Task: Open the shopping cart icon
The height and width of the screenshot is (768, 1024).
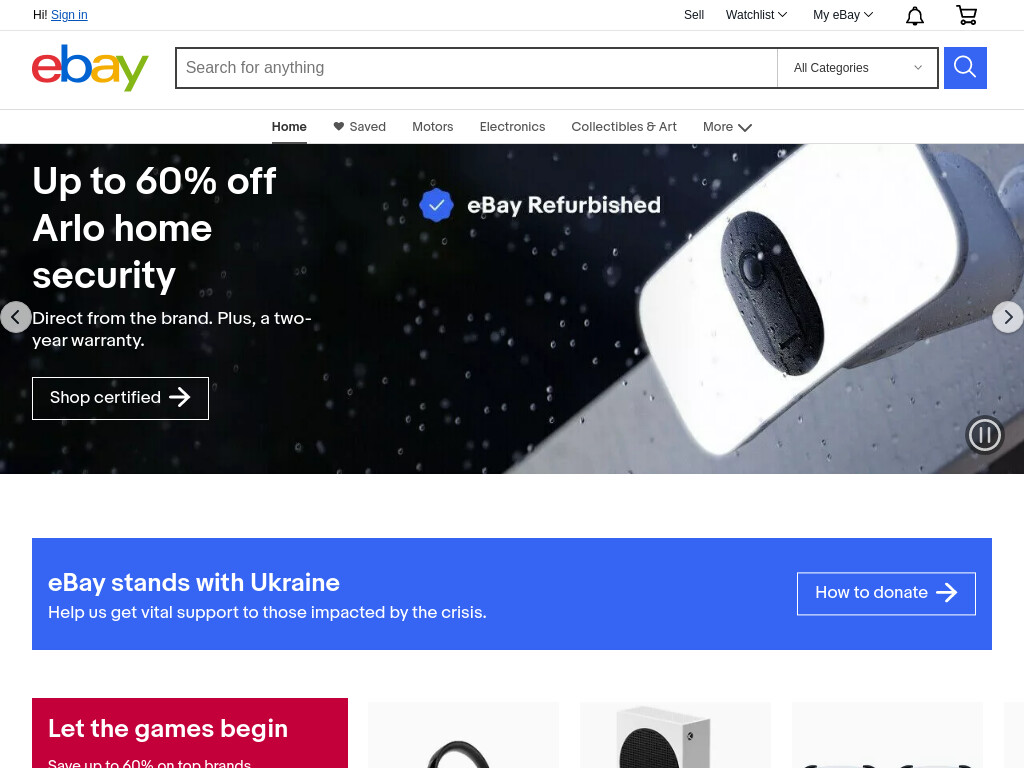Action: click(967, 15)
